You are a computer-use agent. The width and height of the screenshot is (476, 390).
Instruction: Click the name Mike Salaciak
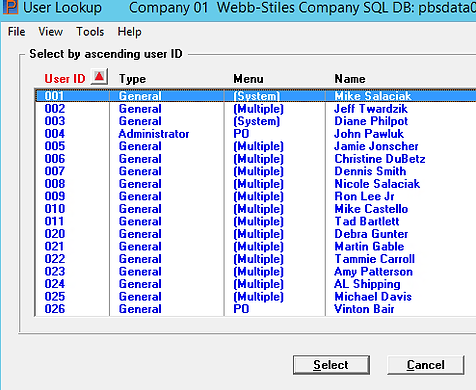[373, 96]
